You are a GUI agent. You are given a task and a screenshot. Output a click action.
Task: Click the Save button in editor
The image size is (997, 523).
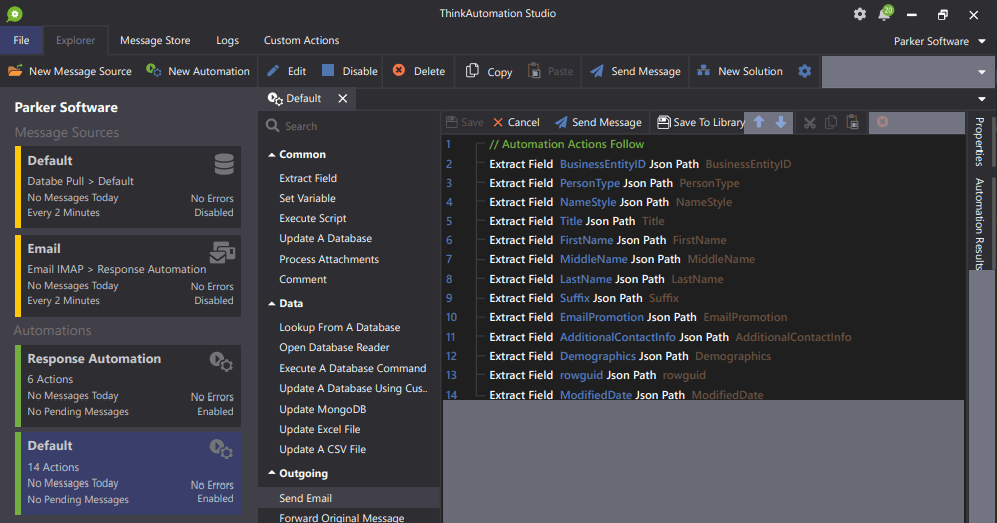465,122
